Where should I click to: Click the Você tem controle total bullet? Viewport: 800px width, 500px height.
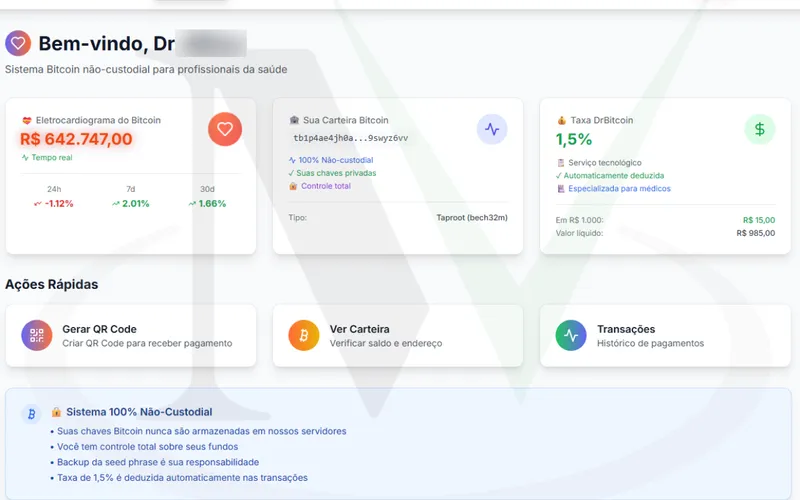[x=147, y=447]
